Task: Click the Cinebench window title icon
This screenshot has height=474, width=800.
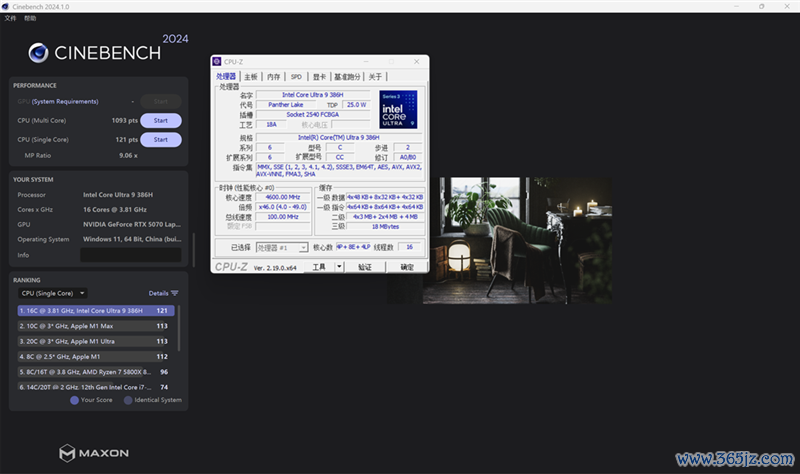Action: coord(5,7)
